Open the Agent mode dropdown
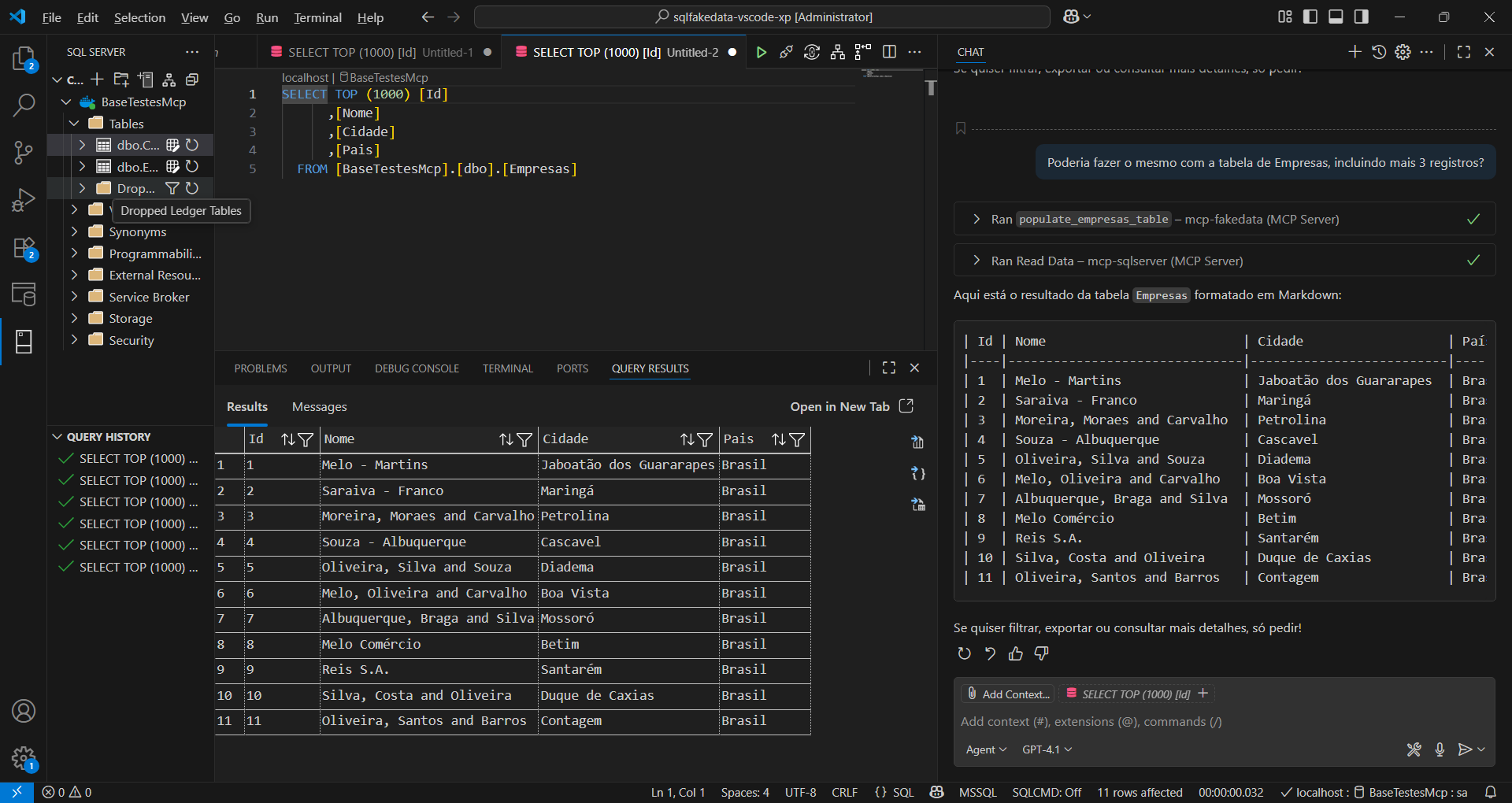Viewport: 1512px width, 803px height. coord(986,749)
